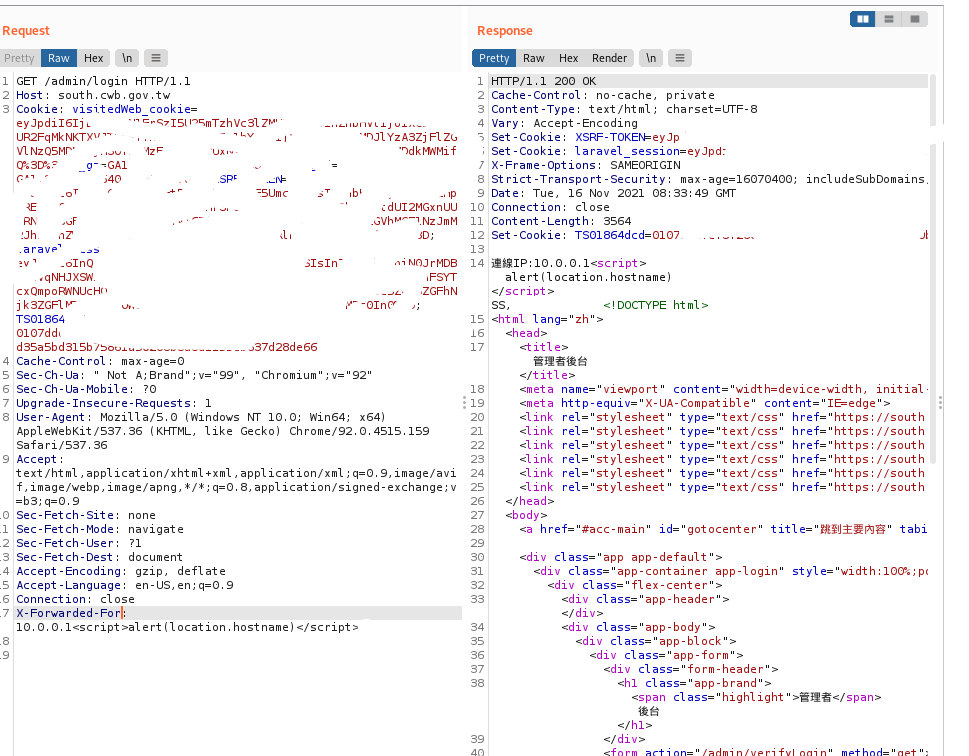Click 'Set-Cookie: XSRF-TOKEN' response header
The image size is (969, 756).
[585, 137]
